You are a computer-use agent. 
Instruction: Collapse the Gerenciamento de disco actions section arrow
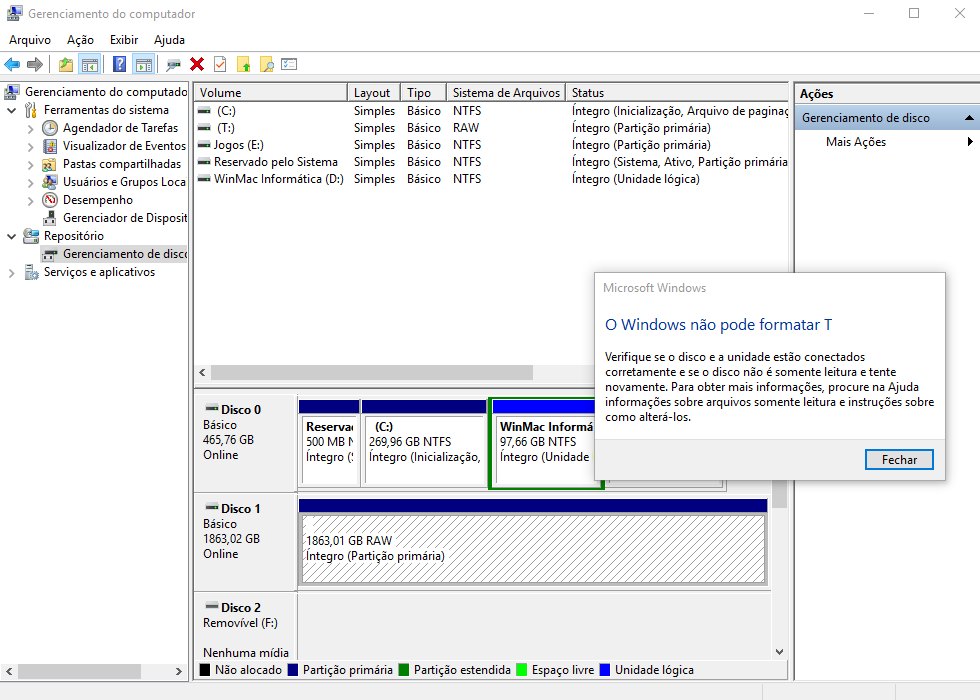point(969,118)
